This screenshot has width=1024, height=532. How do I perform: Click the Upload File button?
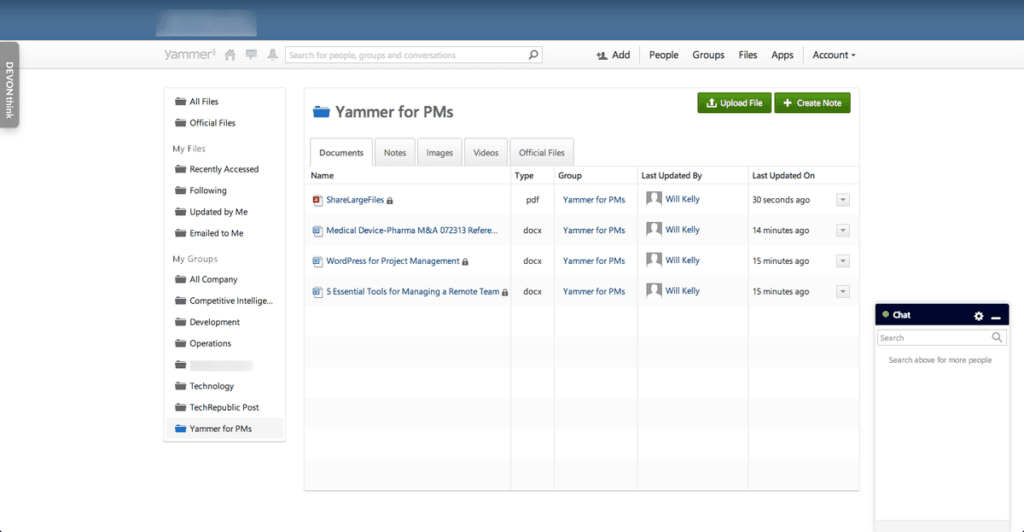pos(734,102)
